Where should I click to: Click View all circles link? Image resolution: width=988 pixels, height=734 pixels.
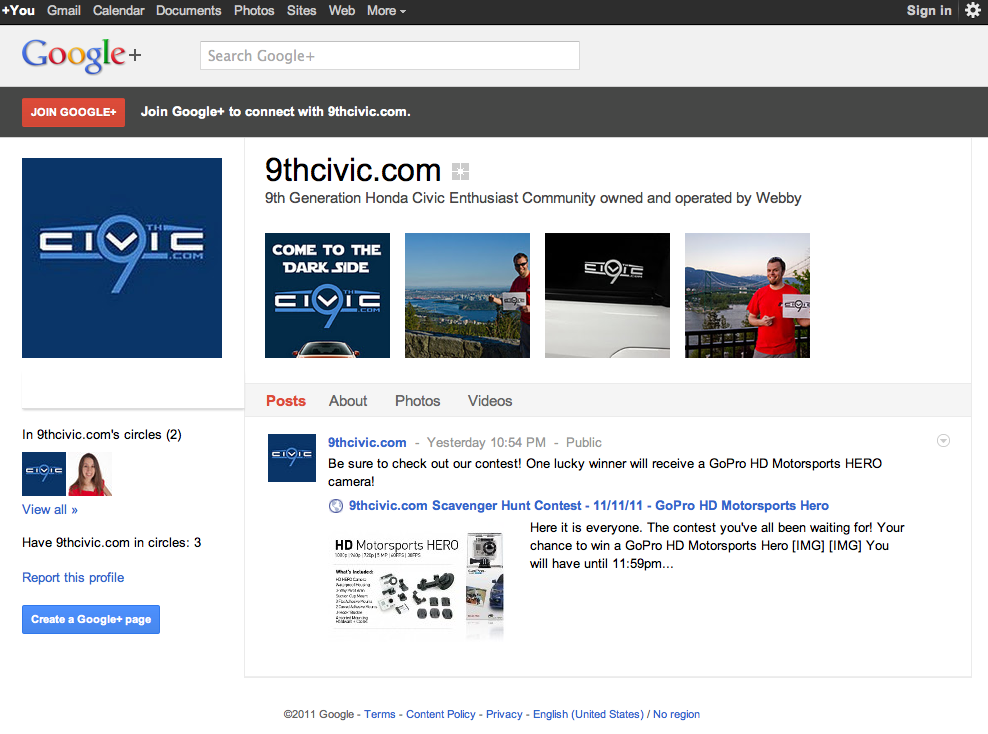[50, 510]
